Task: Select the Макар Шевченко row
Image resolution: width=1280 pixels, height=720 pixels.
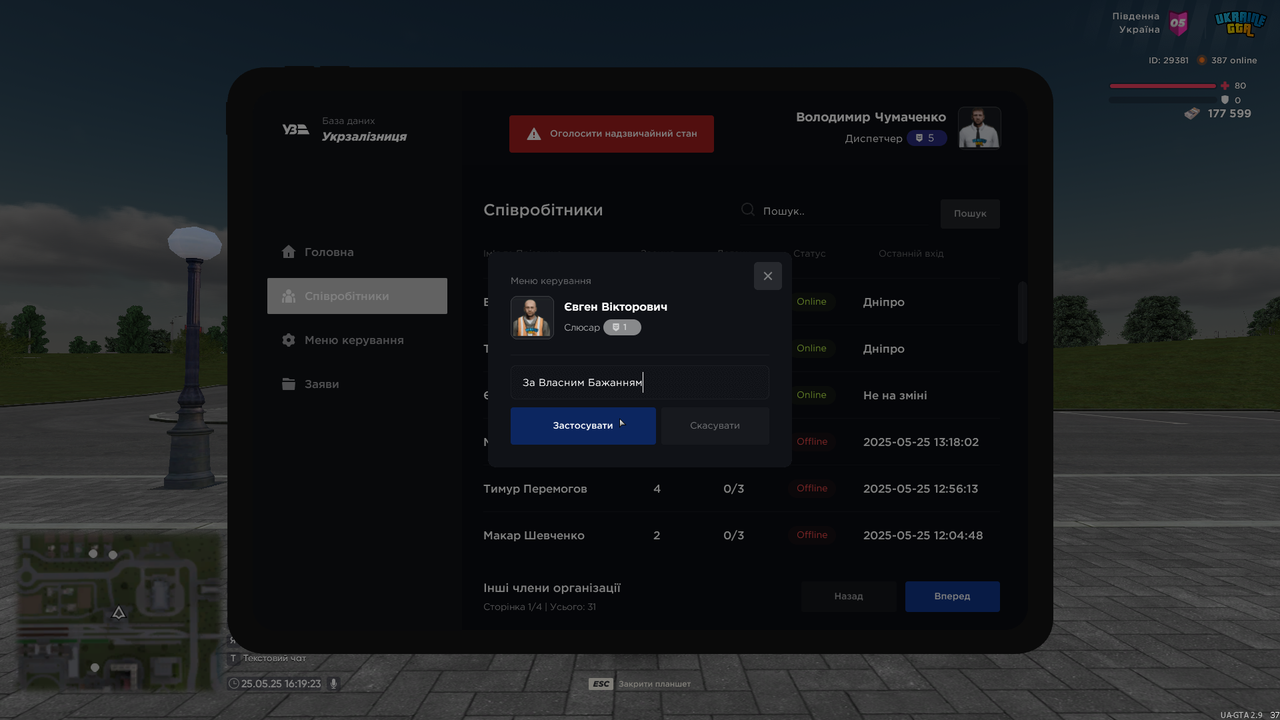Action: (741, 535)
